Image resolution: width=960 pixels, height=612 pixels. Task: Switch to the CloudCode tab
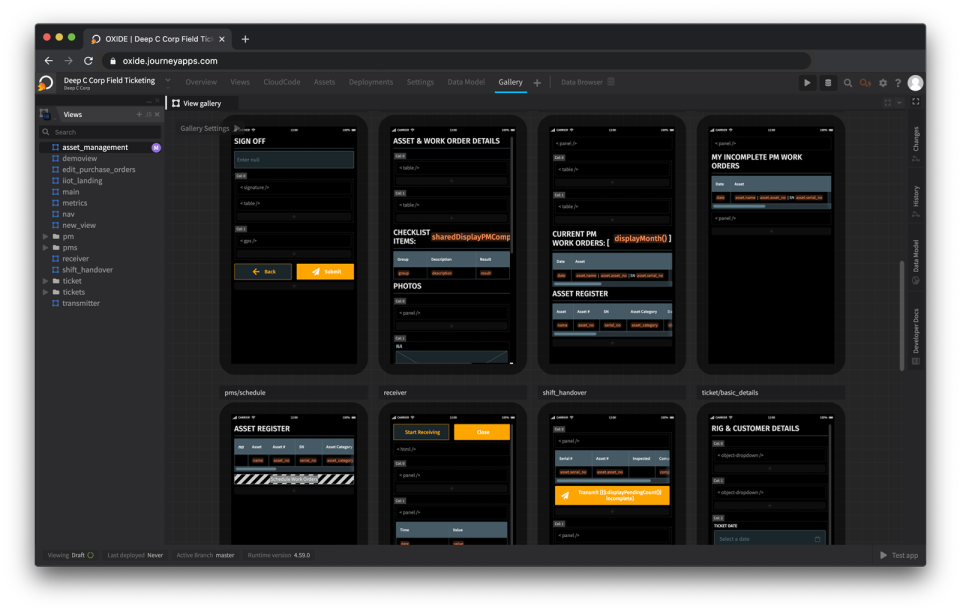point(281,82)
